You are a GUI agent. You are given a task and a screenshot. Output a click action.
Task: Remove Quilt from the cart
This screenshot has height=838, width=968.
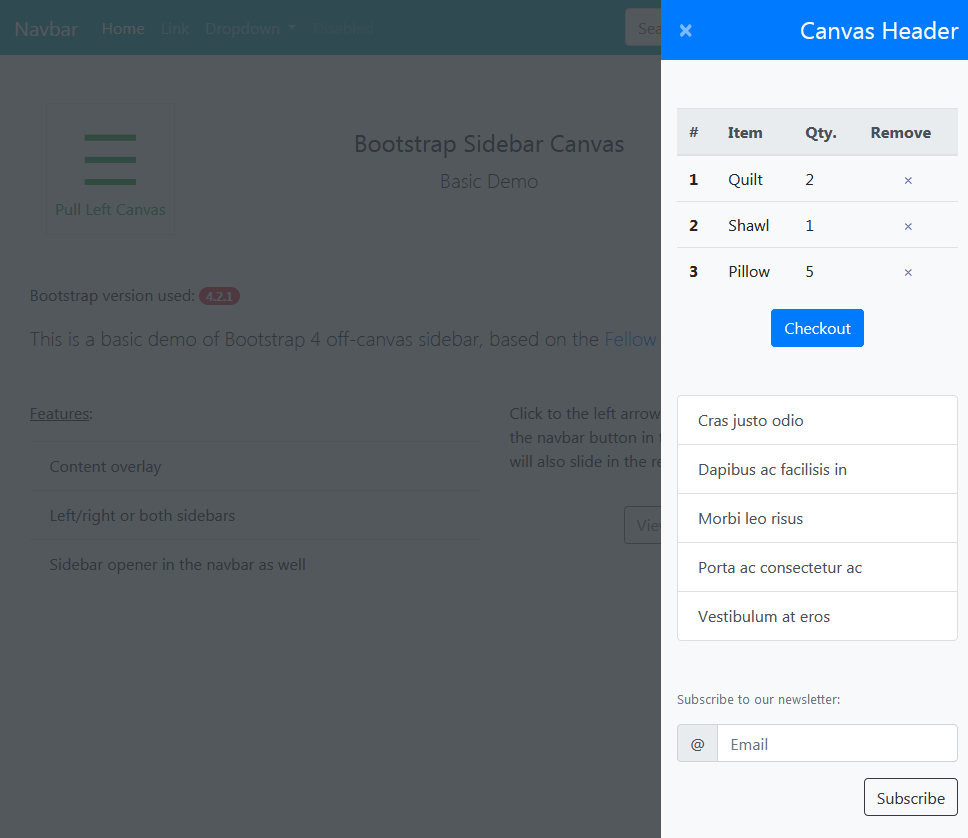point(907,180)
